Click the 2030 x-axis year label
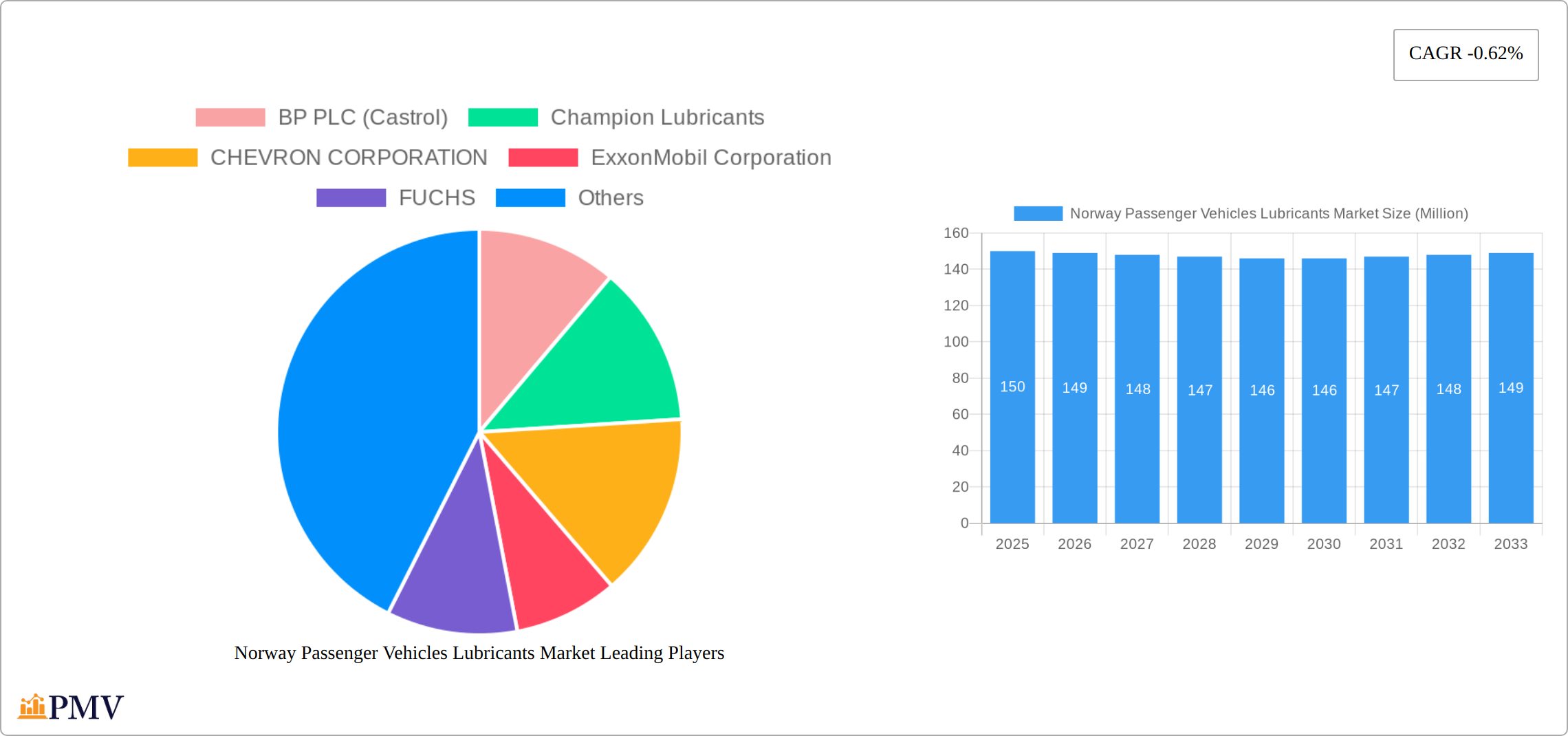 (1324, 544)
